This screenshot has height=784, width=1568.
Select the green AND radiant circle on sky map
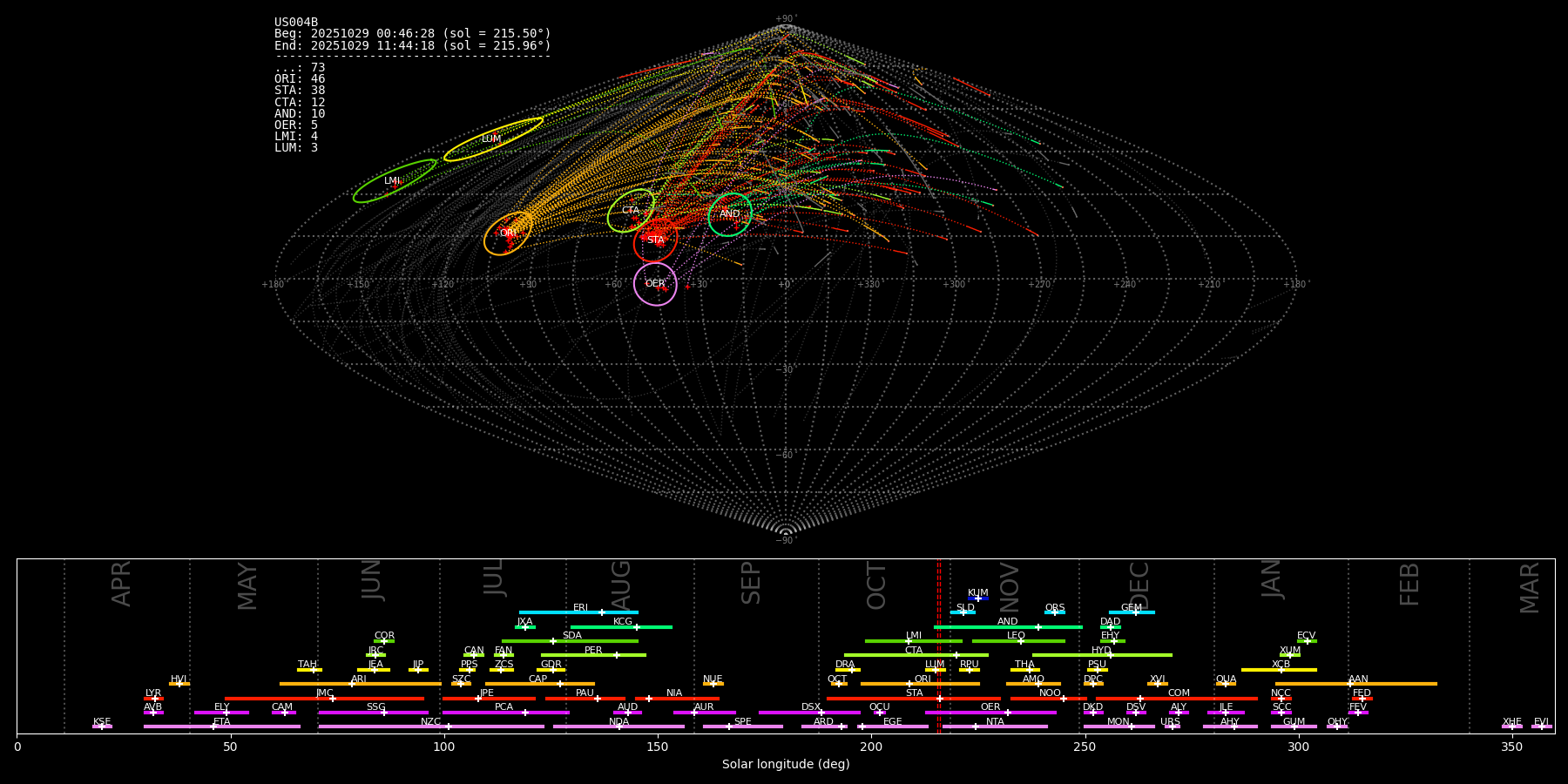730,214
